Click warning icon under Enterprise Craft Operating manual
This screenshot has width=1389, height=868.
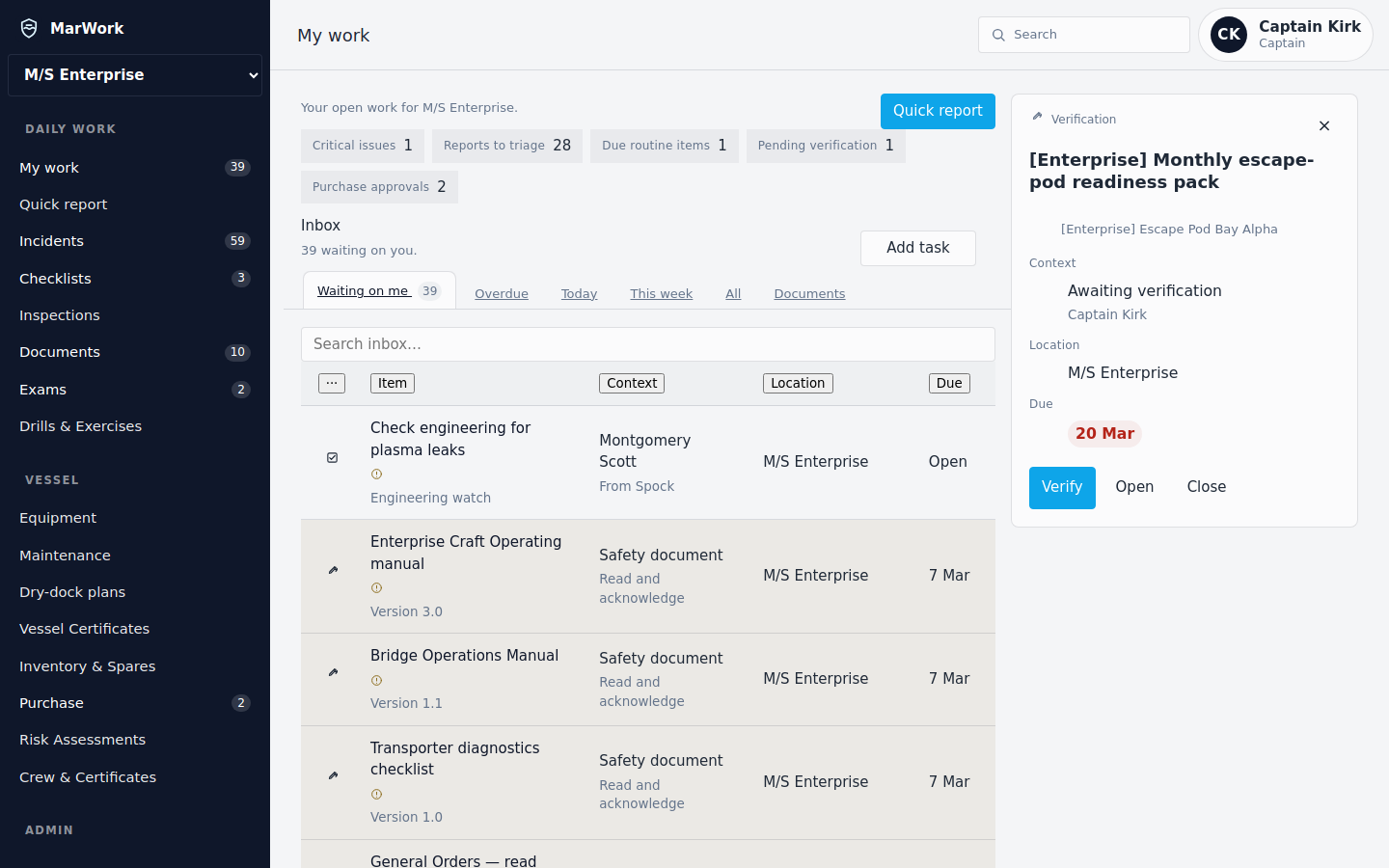click(x=377, y=588)
